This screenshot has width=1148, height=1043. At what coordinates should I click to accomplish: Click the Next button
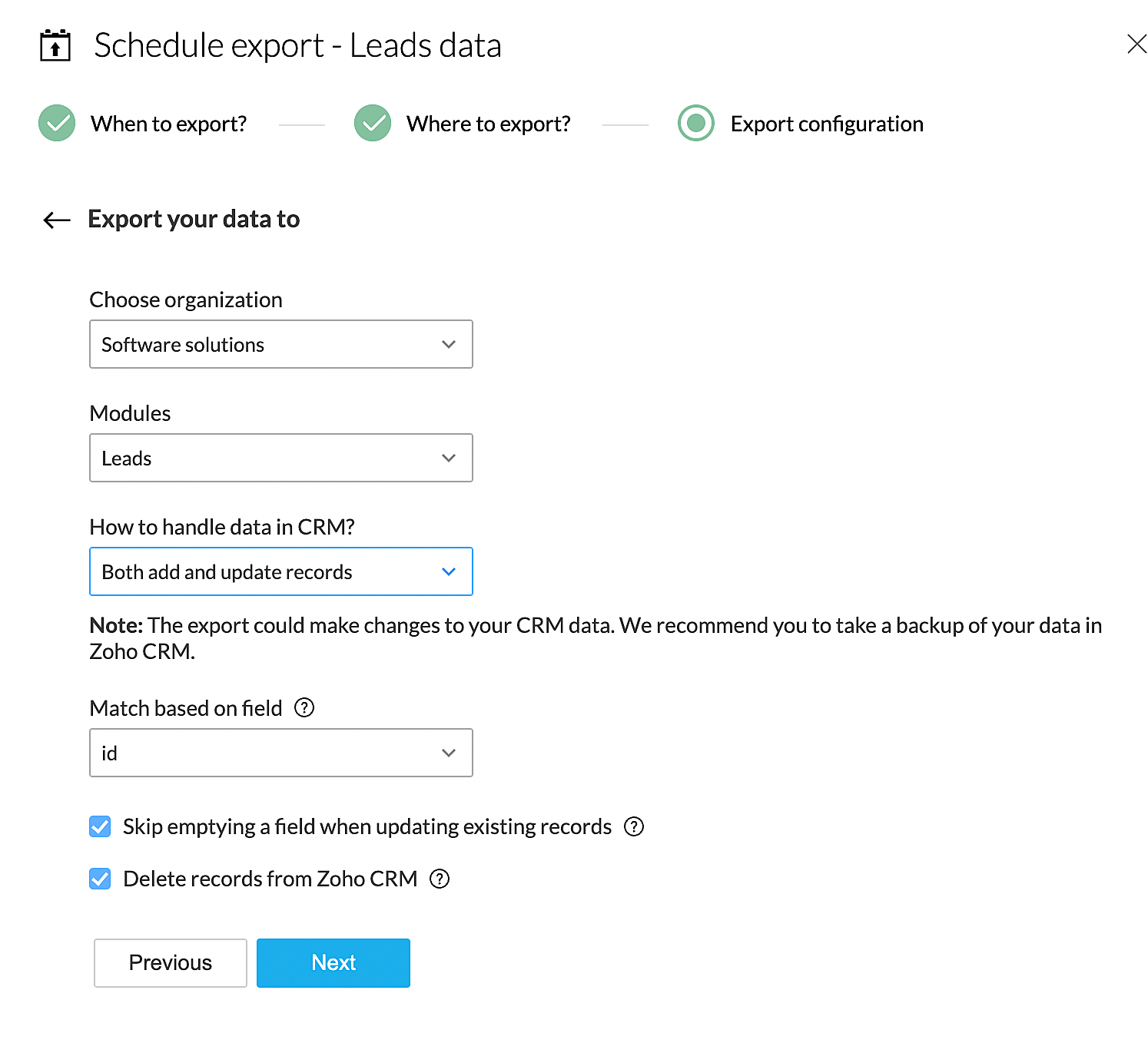click(333, 962)
